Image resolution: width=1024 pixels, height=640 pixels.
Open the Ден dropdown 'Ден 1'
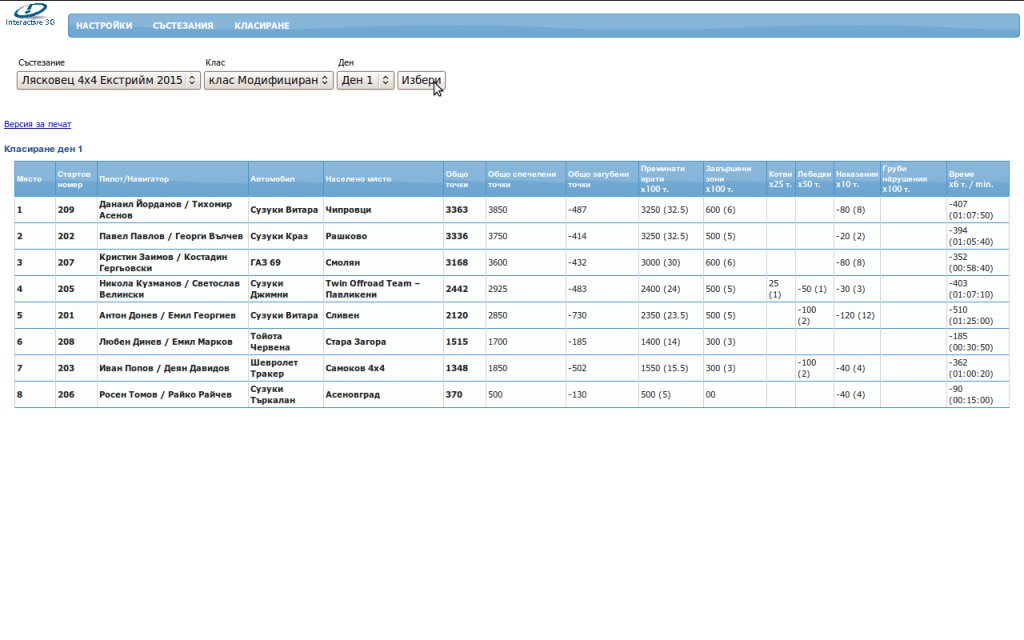tap(366, 80)
